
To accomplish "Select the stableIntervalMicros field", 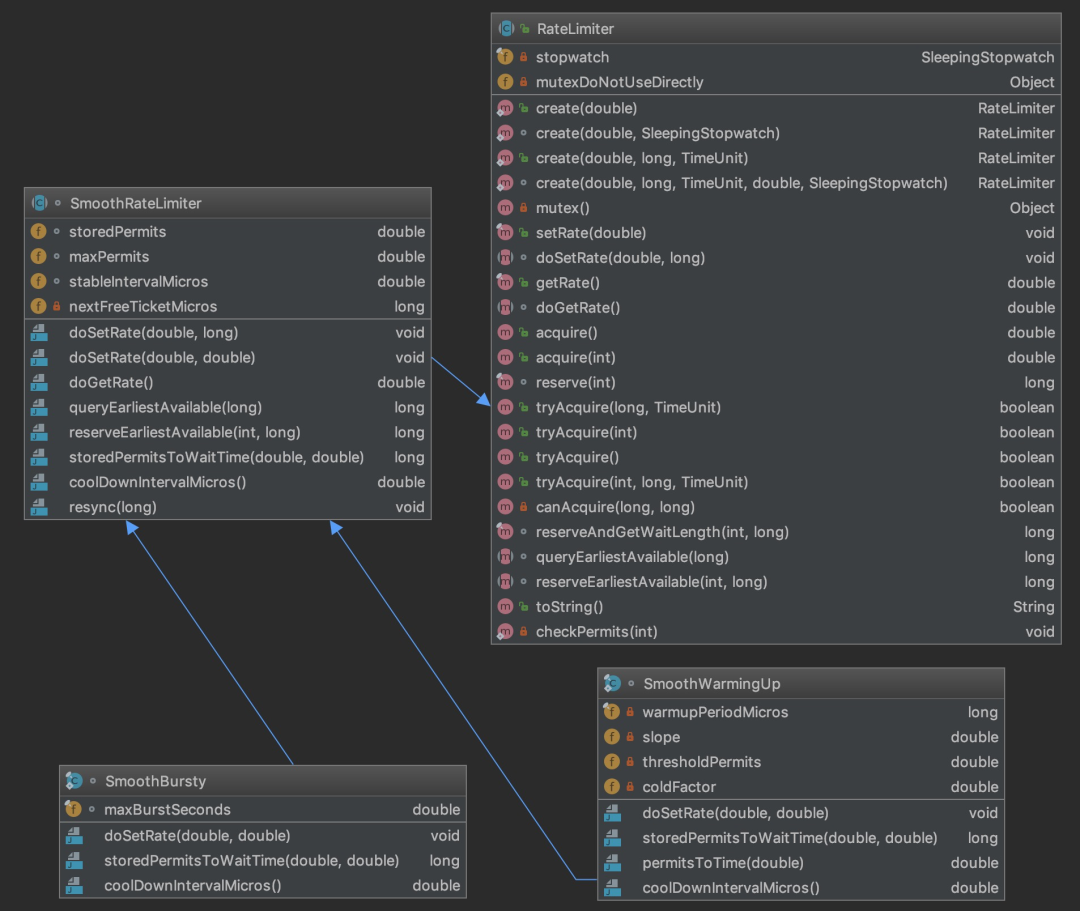I will (138, 282).
